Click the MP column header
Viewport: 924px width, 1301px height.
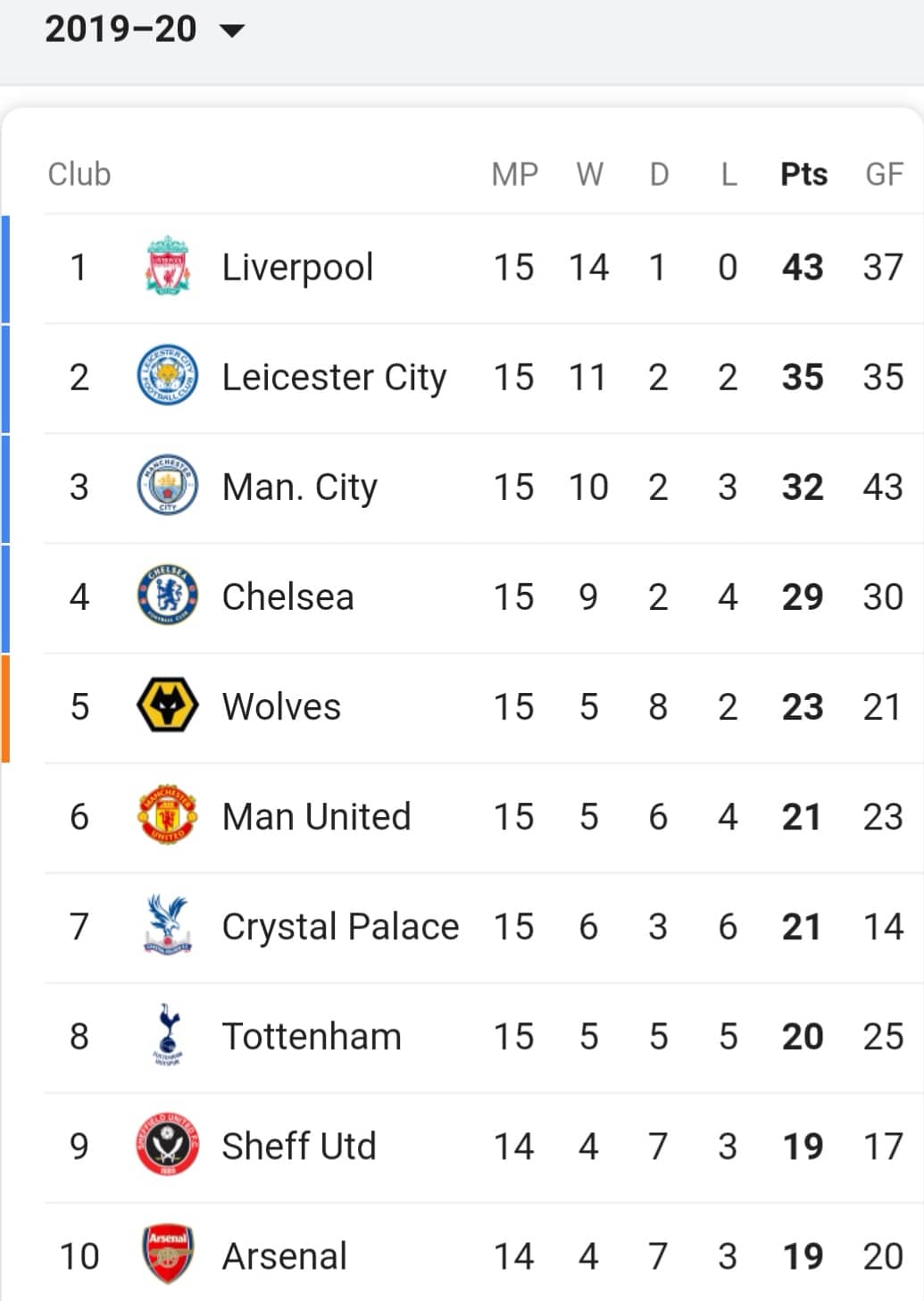coord(514,174)
